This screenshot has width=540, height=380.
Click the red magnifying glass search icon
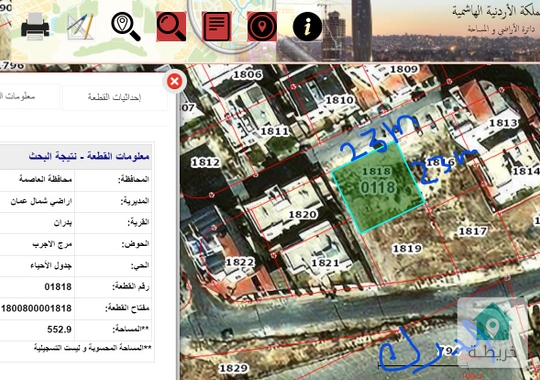(x=171, y=27)
